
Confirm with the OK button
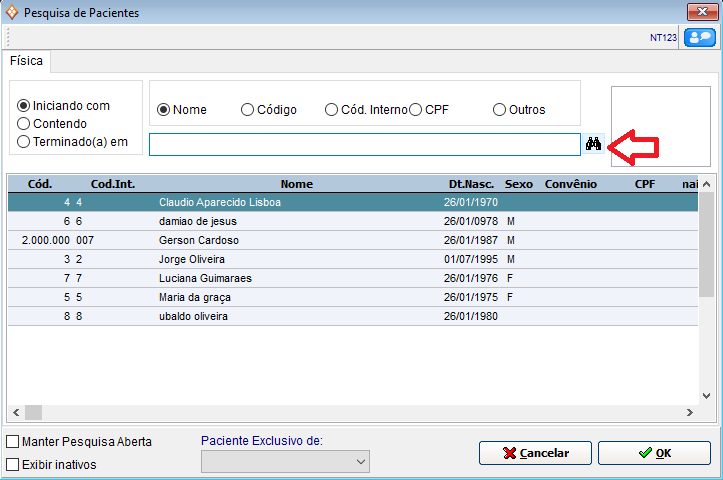pos(654,453)
